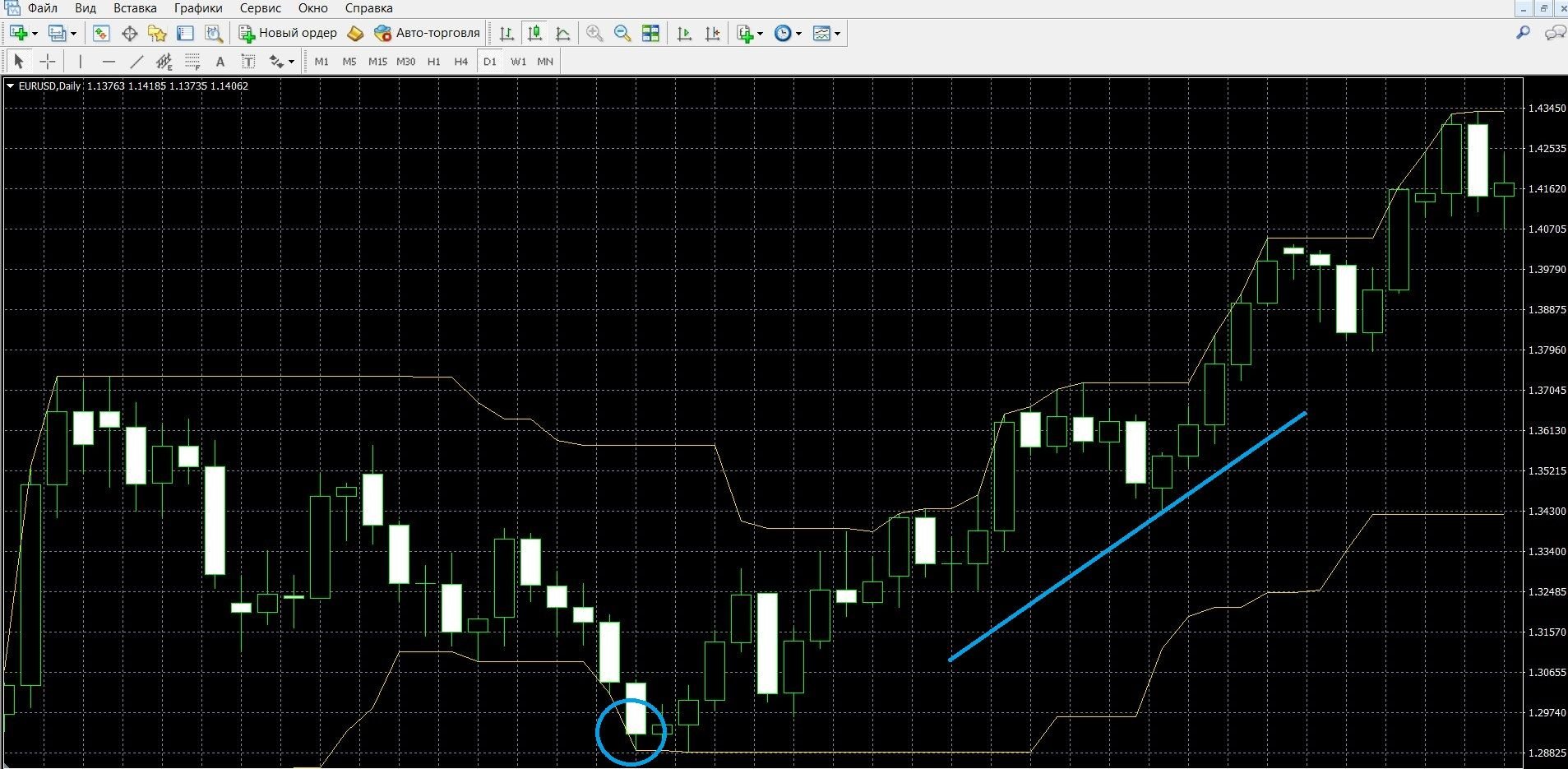
Task: Open the Вид menu
Action: point(86,8)
